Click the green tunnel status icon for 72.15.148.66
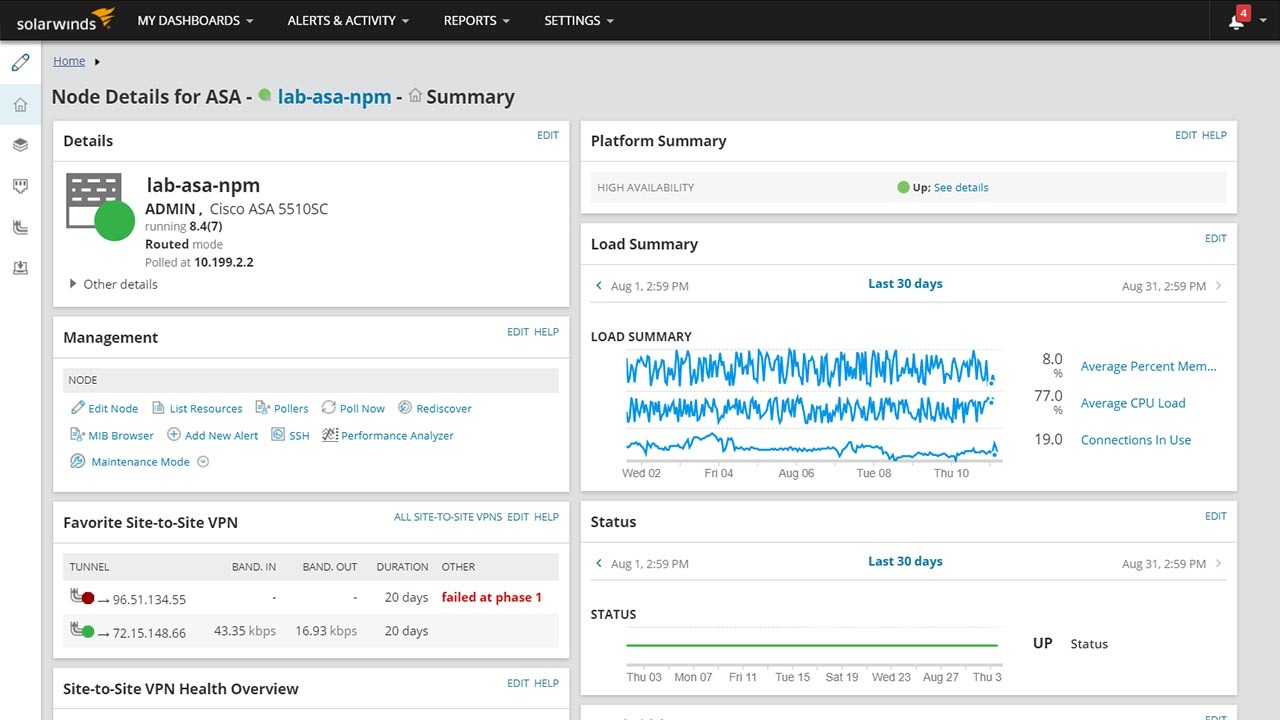 pos(82,630)
